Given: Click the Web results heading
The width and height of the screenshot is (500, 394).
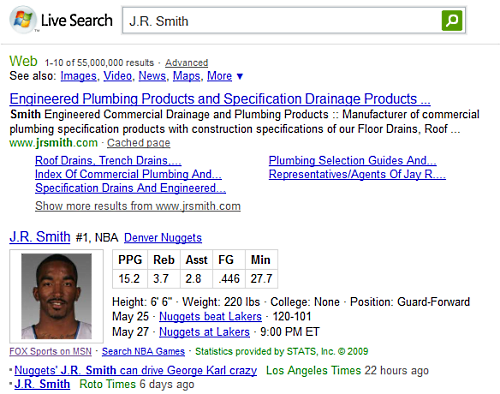Looking at the screenshot, I should click(23, 61).
